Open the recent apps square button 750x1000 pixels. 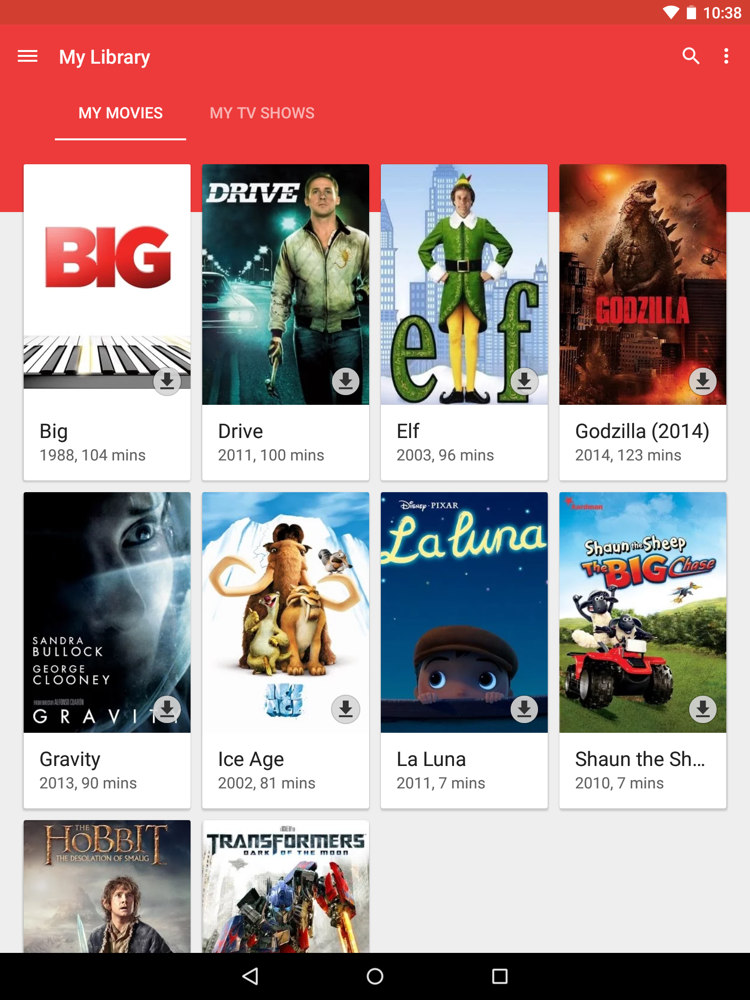(x=500, y=976)
